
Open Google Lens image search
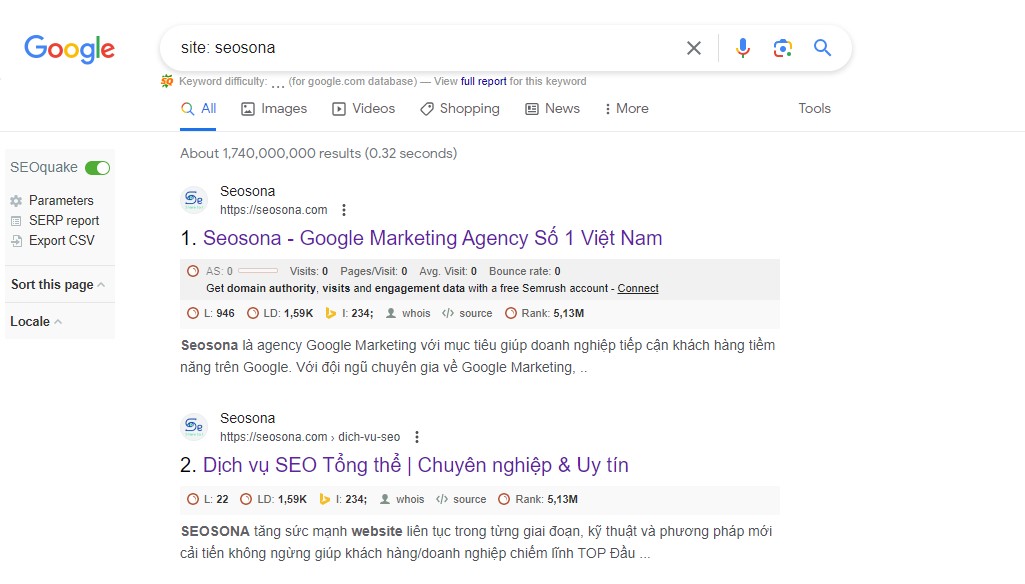point(782,48)
